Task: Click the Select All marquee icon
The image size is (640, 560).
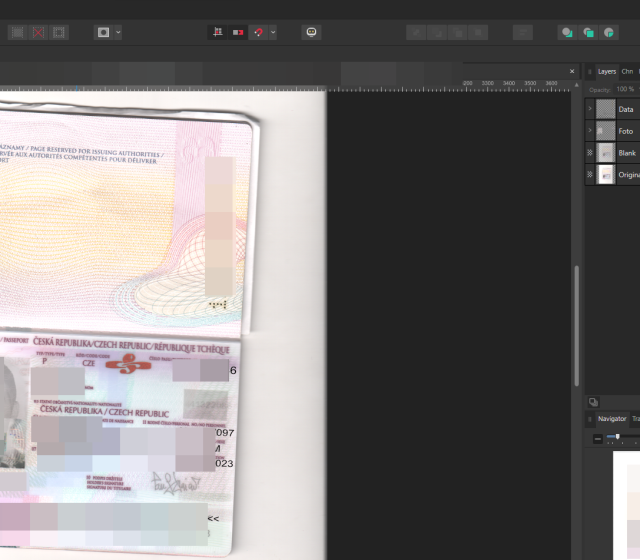Action: pyautogui.click(x=17, y=32)
